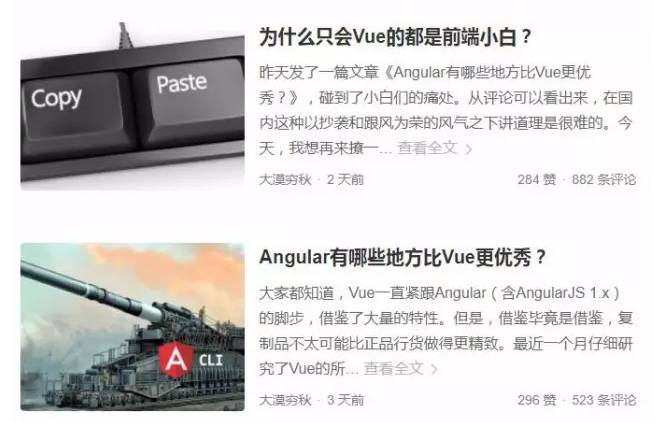Click the second article summary text
The image size is (655, 423).
pos(446,331)
